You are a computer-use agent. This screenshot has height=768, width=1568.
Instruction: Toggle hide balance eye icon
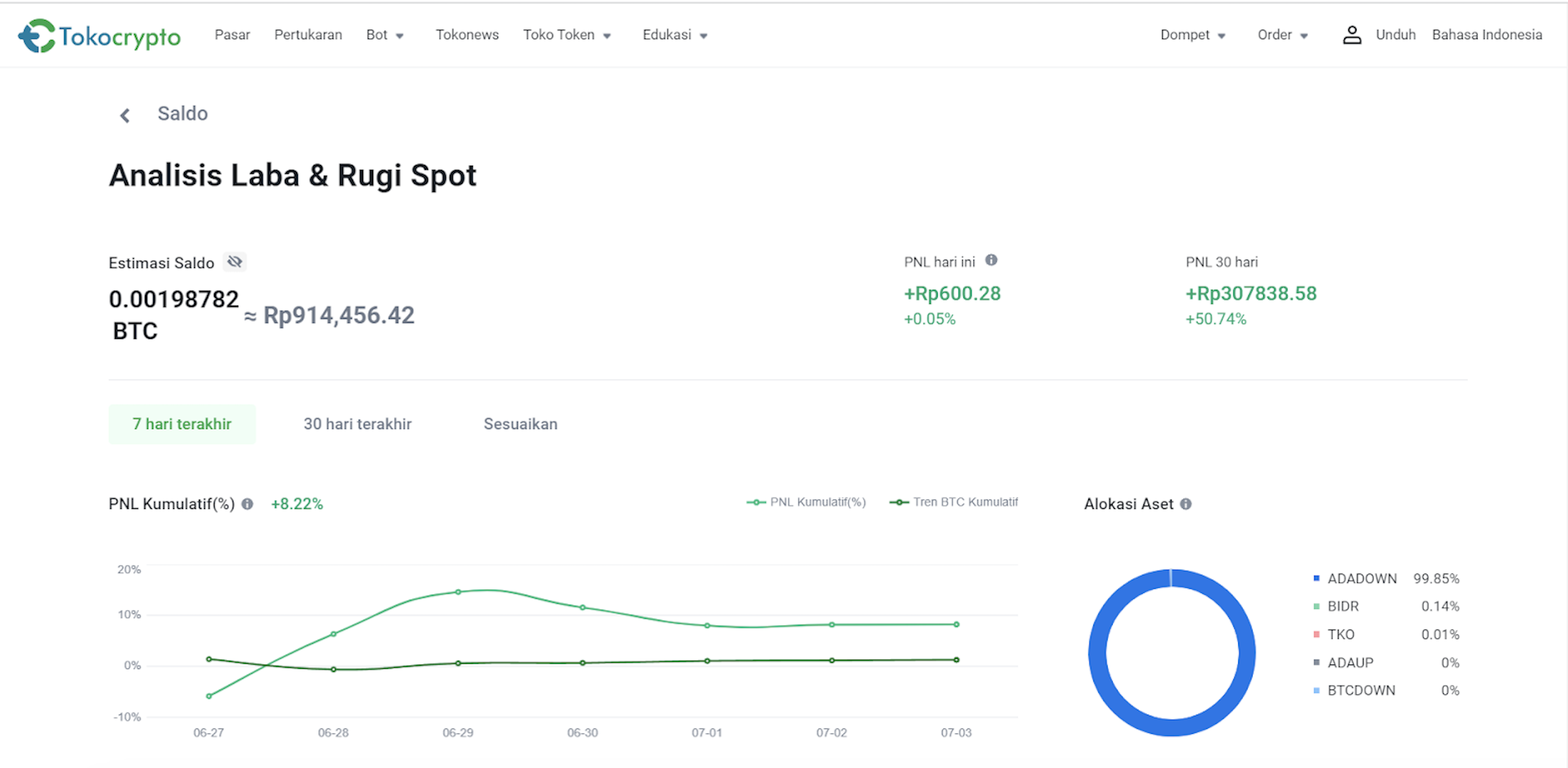point(235,262)
